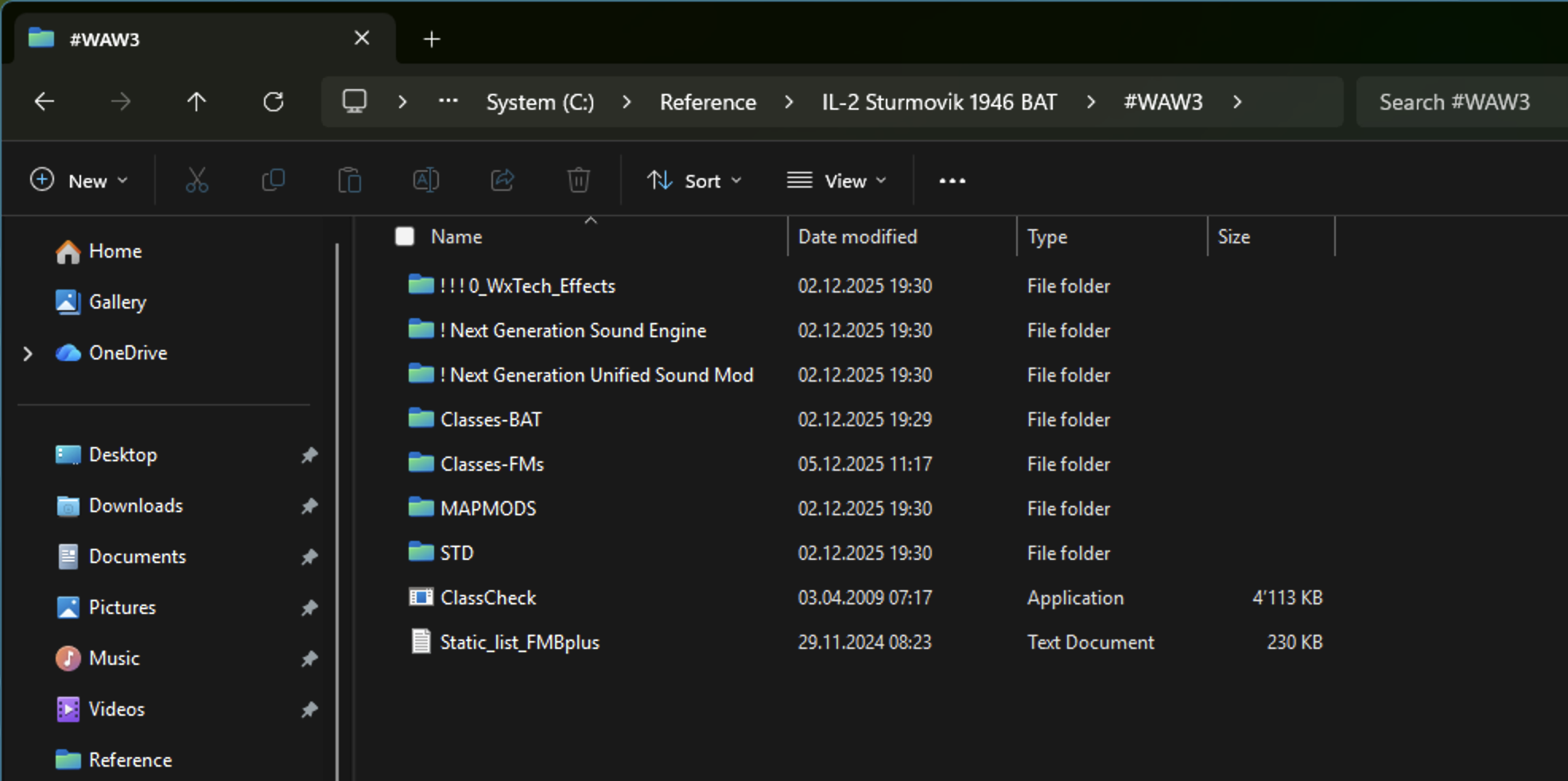Unpin Downloads using its pin icon
This screenshot has width=1568, height=781.
point(309,506)
